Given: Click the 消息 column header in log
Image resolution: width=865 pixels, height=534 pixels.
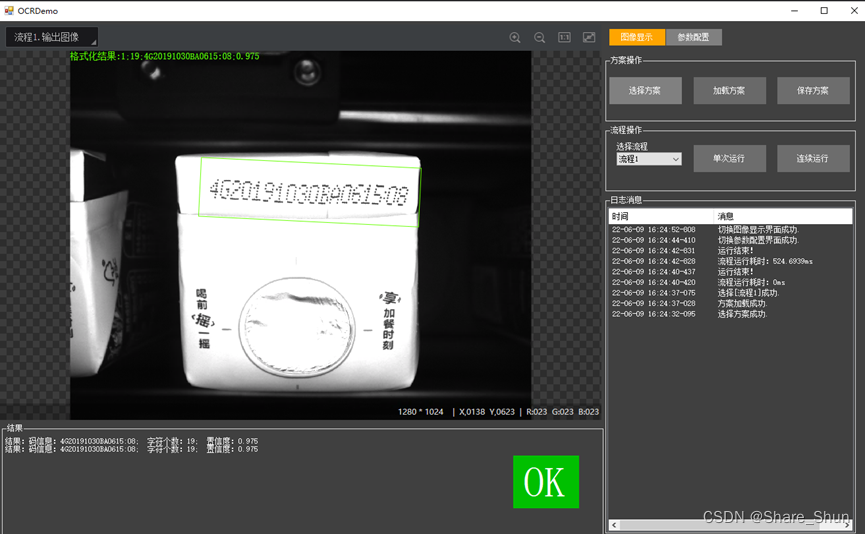Looking at the screenshot, I should (x=783, y=216).
